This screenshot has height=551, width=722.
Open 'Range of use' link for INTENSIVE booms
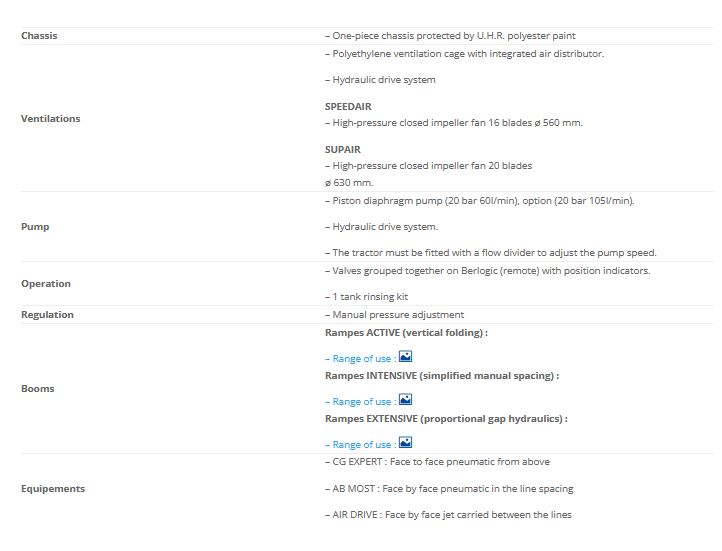[x=360, y=402]
